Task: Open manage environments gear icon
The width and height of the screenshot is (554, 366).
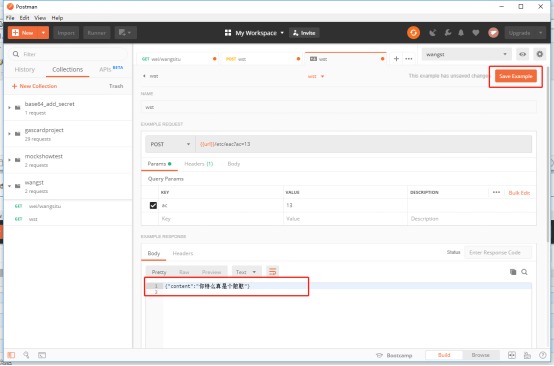Action: click(540, 54)
